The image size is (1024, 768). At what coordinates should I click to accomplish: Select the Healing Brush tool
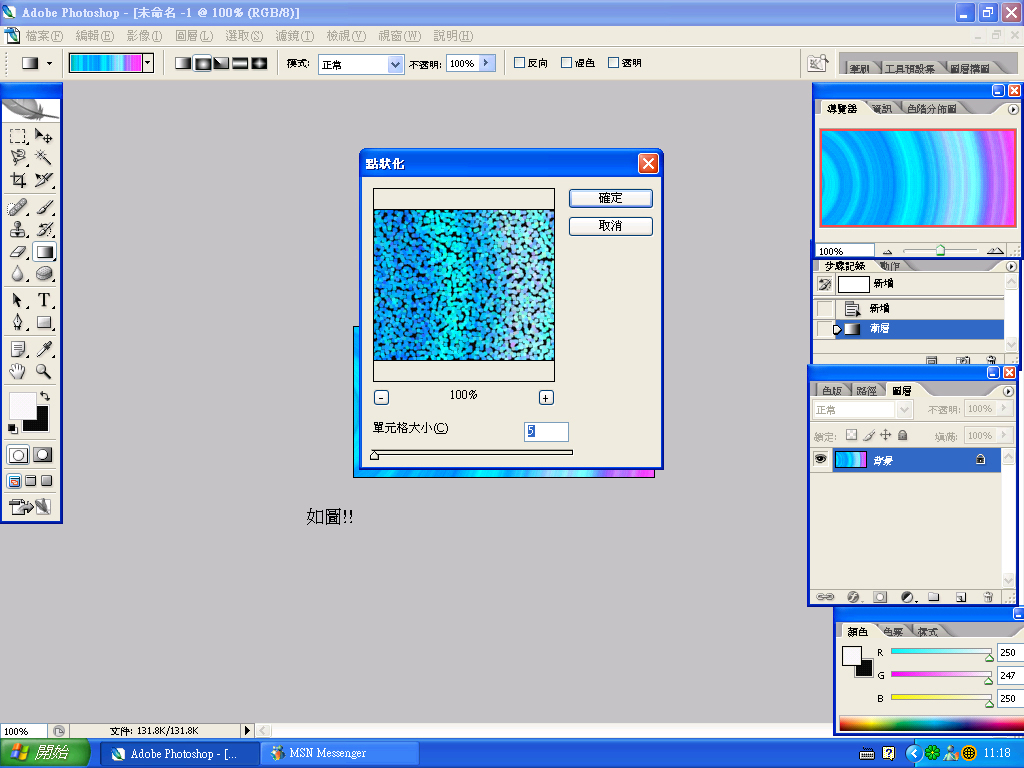(18, 208)
